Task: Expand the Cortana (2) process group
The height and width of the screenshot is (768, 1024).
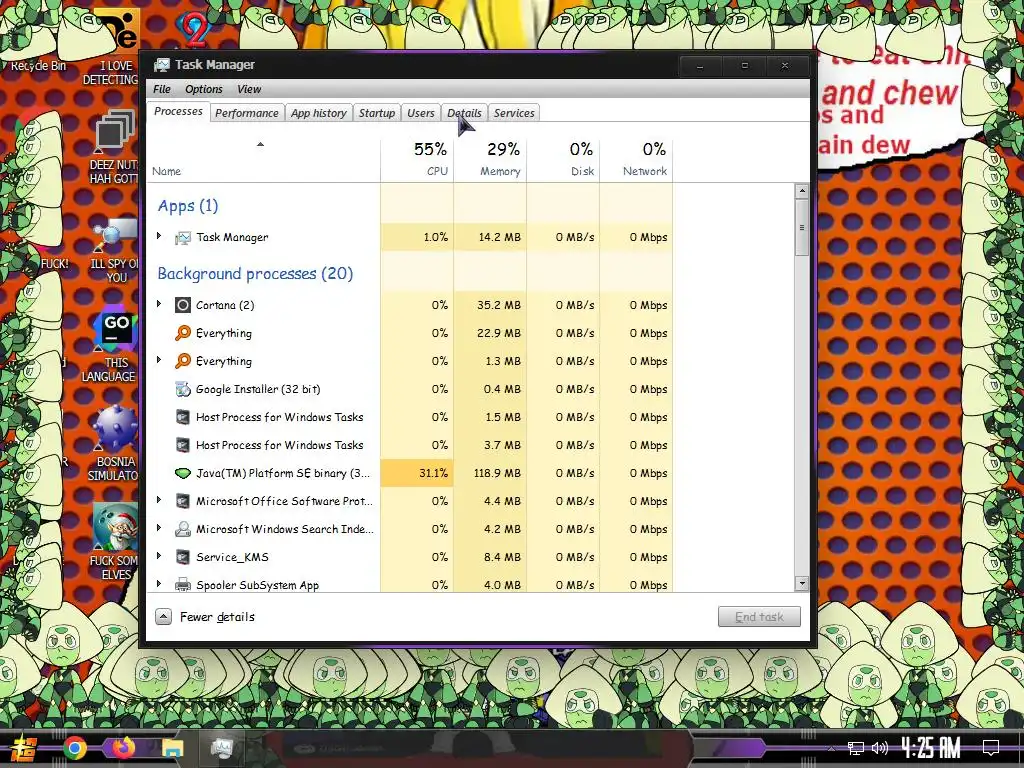Action: pyautogui.click(x=159, y=304)
